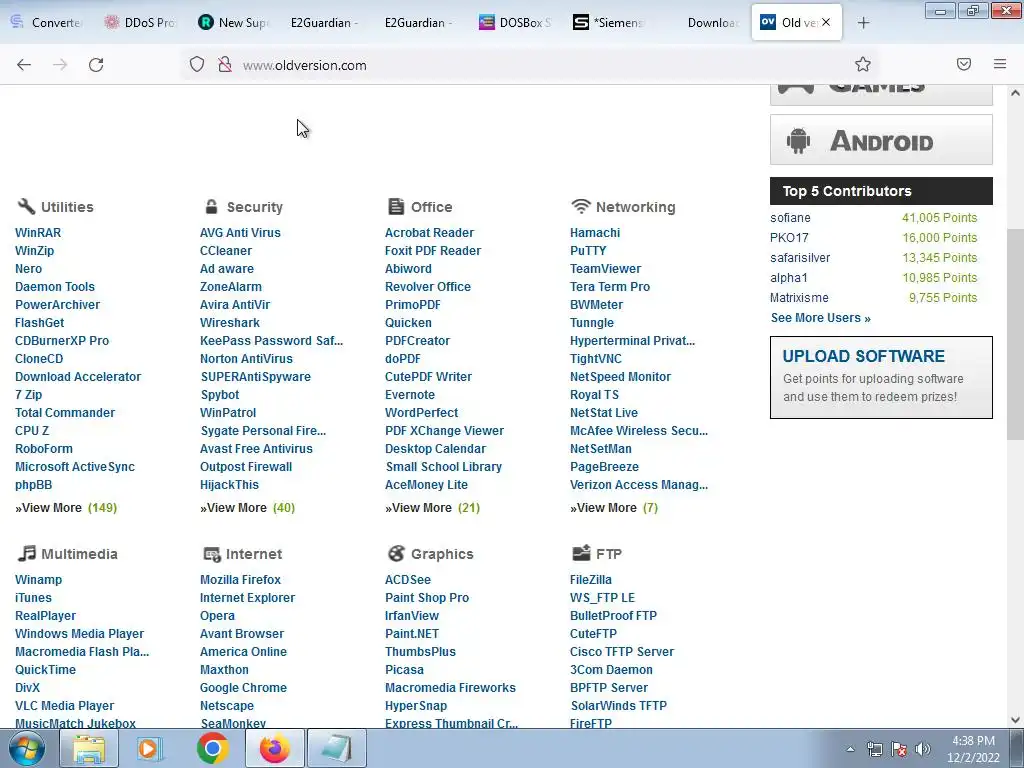The width and height of the screenshot is (1024, 768).
Task: Click the Graphics category icon
Action: click(396, 553)
